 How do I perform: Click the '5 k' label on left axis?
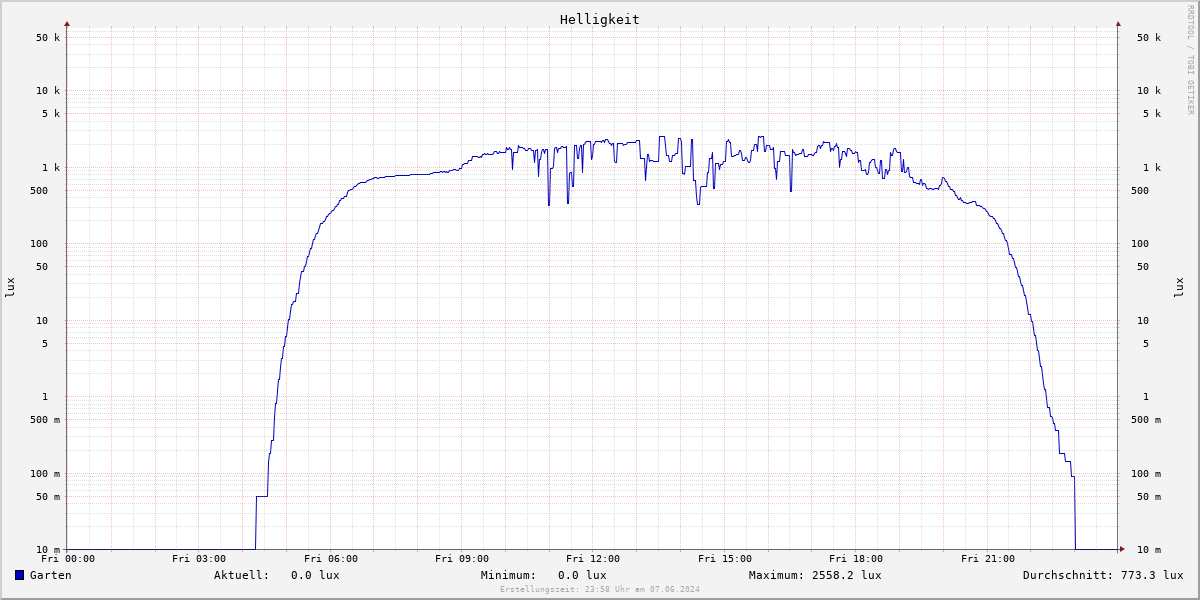[x=51, y=114]
